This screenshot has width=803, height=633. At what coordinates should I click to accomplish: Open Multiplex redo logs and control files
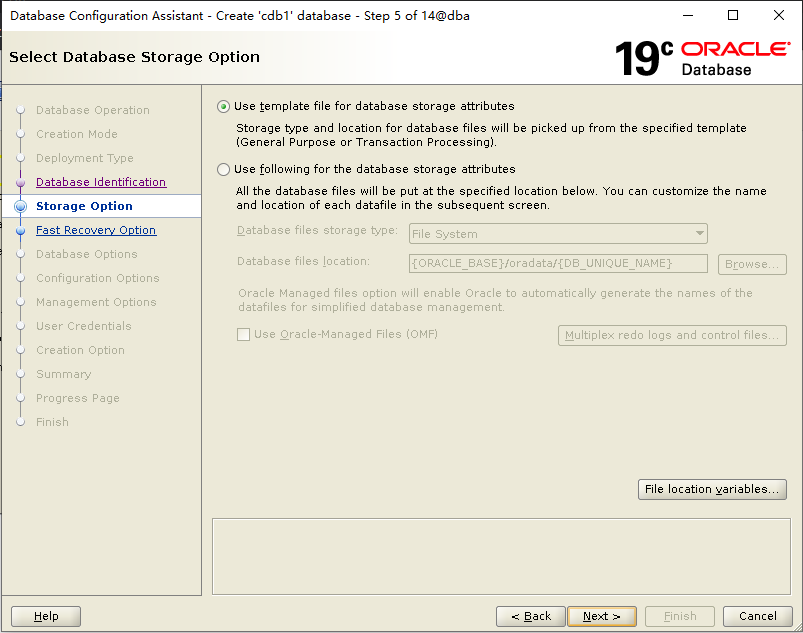click(x=672, y=335)
